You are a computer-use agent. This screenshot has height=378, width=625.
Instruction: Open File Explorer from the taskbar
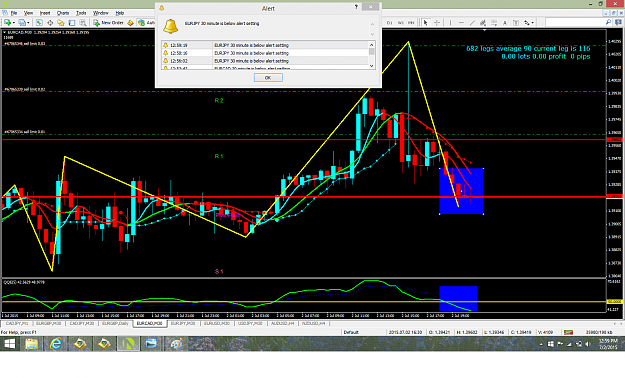[x=32, y=344]
